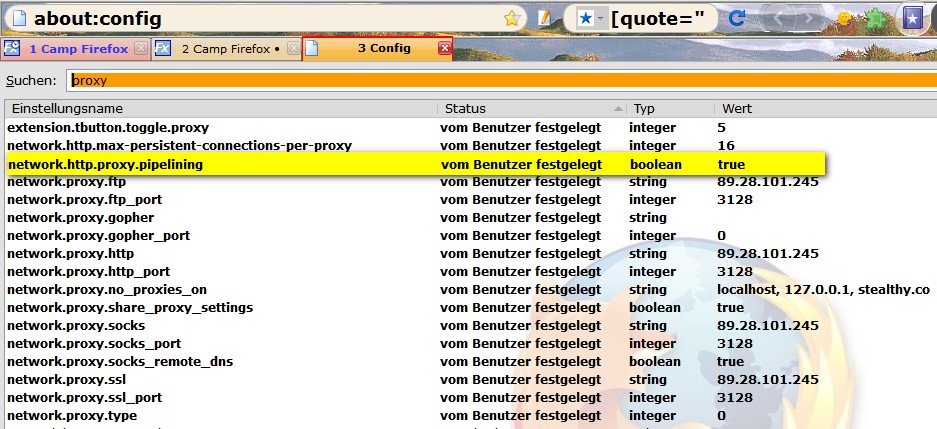Click the Suchen filter field with 'proxy'

tap(501, 81)
